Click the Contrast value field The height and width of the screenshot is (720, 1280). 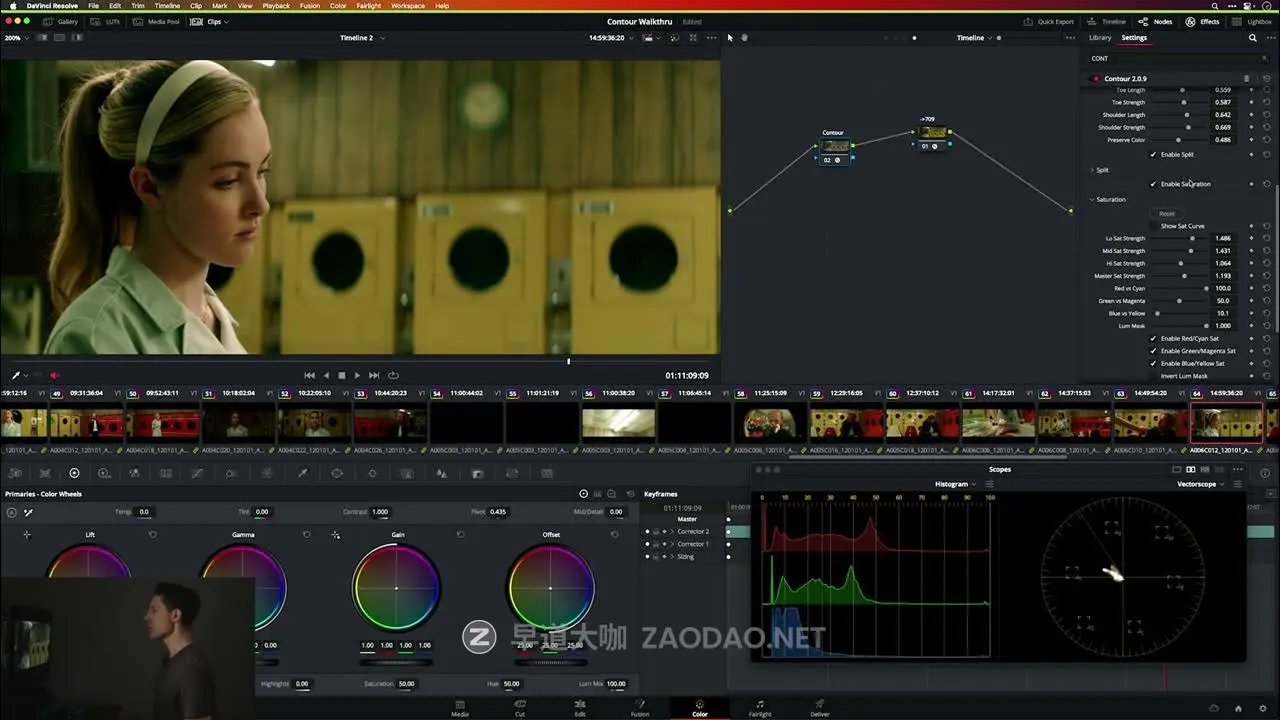pyautogui.click(x=380, y=512)
